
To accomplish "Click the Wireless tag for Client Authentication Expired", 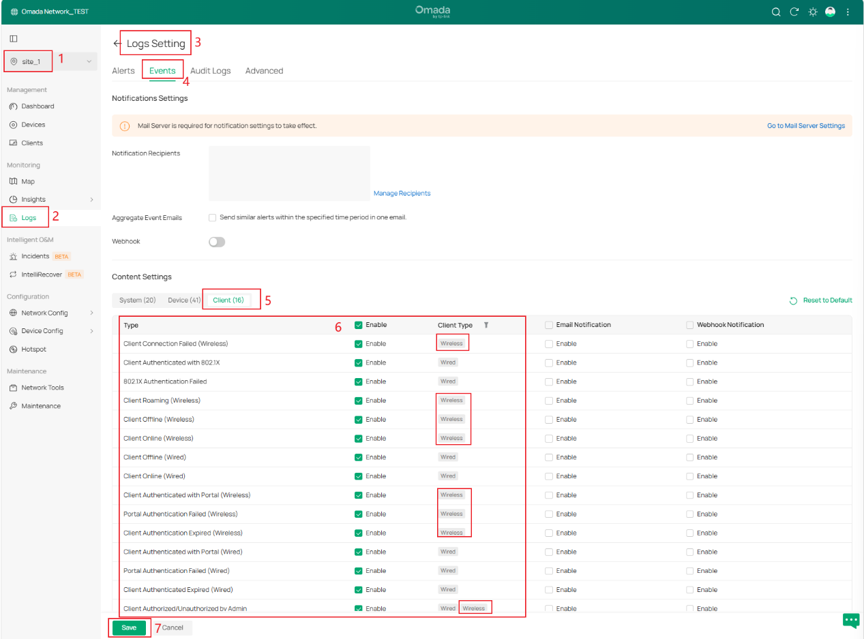I will point(452,533).
